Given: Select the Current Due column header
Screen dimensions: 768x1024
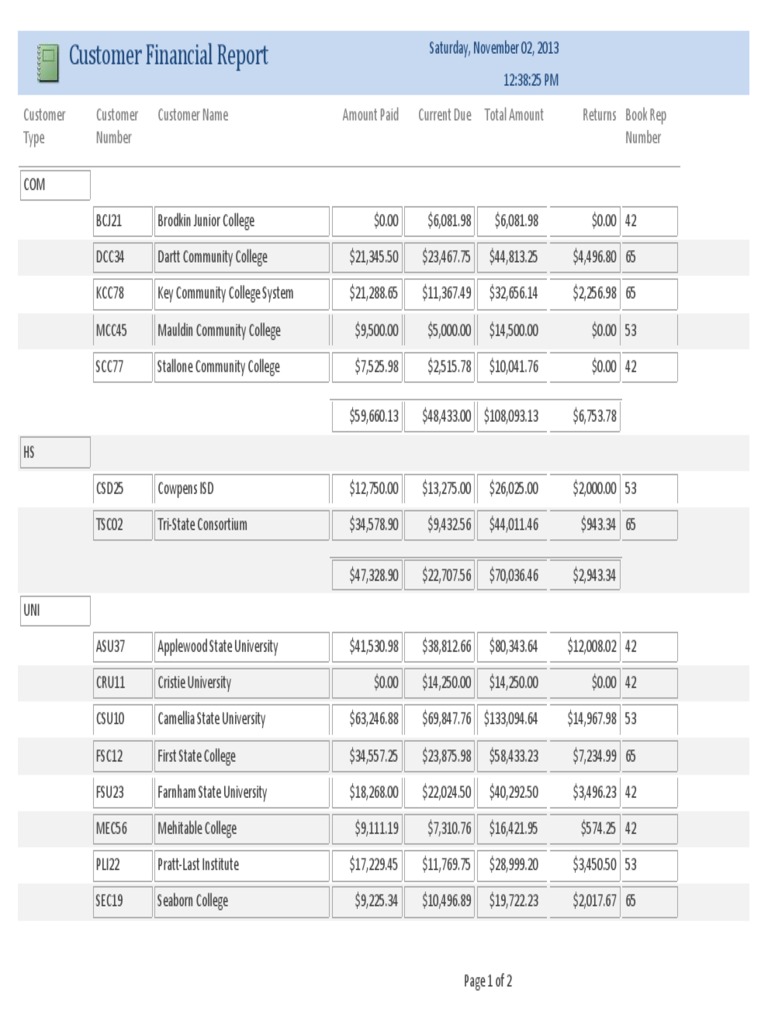Looking at the screenshot, I should [x=444, y=115].
